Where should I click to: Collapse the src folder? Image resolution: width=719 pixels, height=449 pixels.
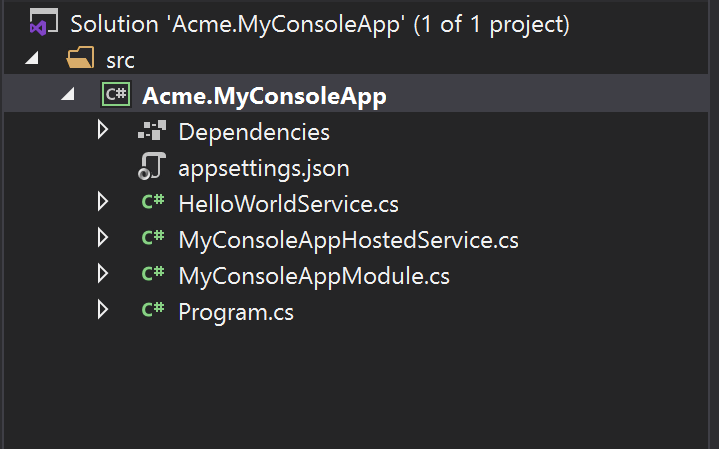click(x=32, y=58)
